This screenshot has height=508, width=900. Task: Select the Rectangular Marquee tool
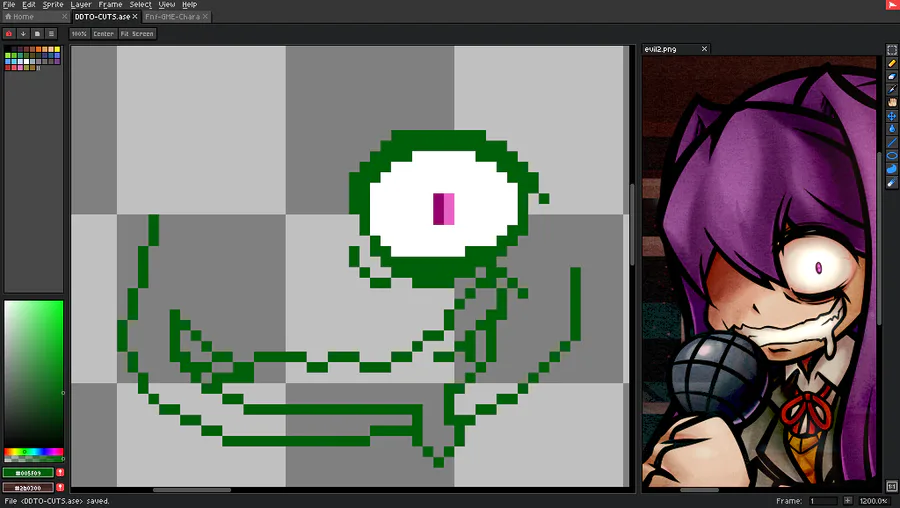pos(891,50)
